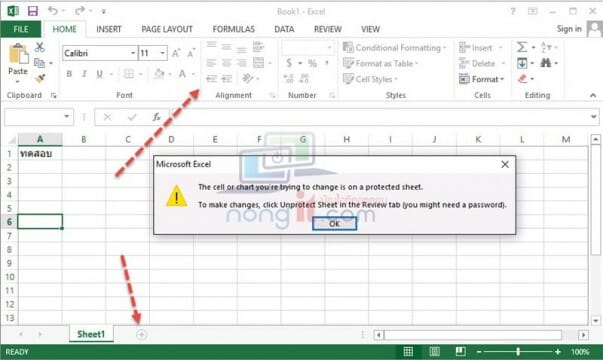This screenshot has width=603, height=360.
Task: Switch to the FORMULAS tab
Action: pos(233,29)
